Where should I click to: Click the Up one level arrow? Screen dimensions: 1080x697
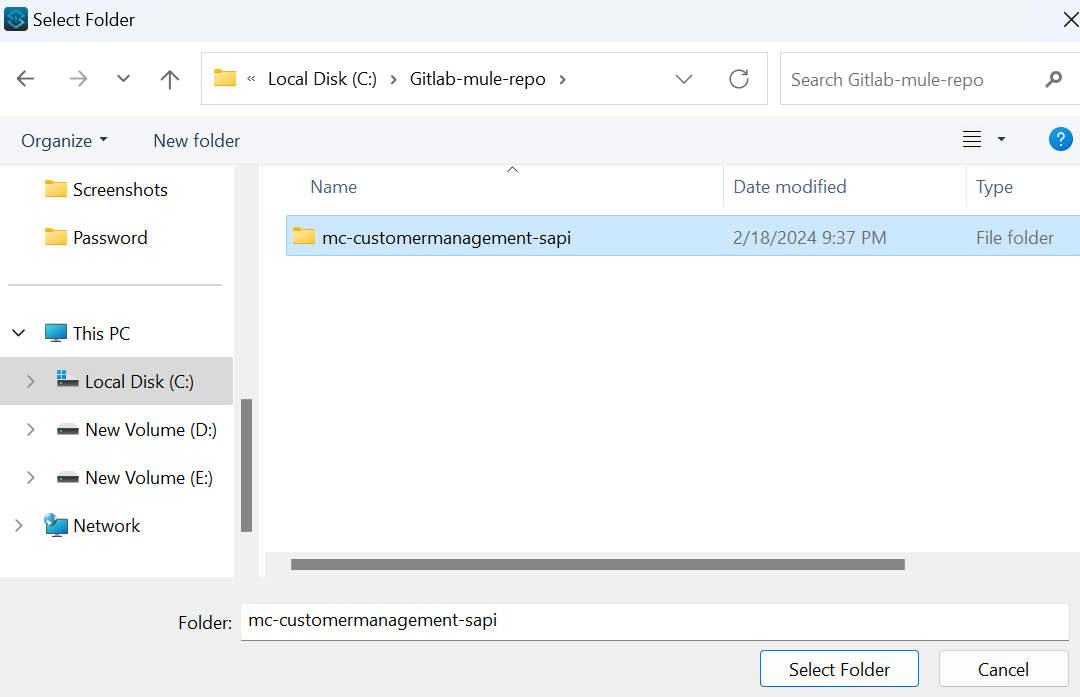coord(170,79)
